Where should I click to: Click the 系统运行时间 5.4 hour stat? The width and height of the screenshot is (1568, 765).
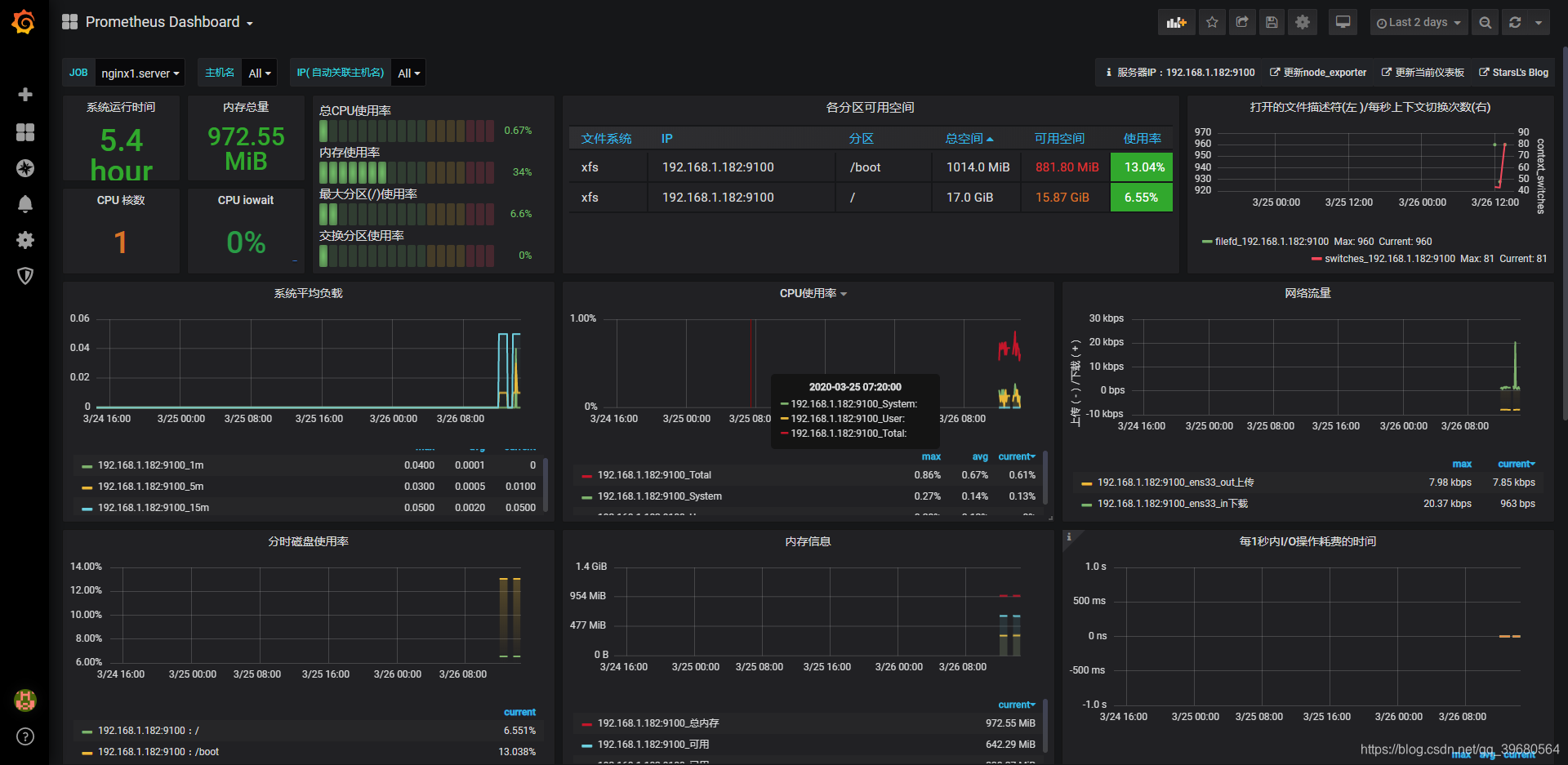coord(121,153)
